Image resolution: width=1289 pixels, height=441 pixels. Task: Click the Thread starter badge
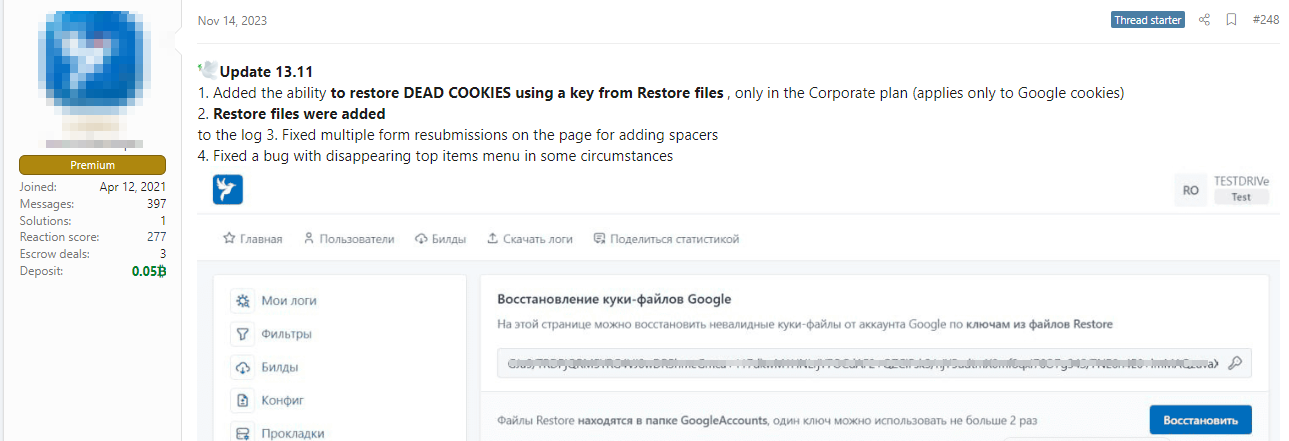(1147, 20)
